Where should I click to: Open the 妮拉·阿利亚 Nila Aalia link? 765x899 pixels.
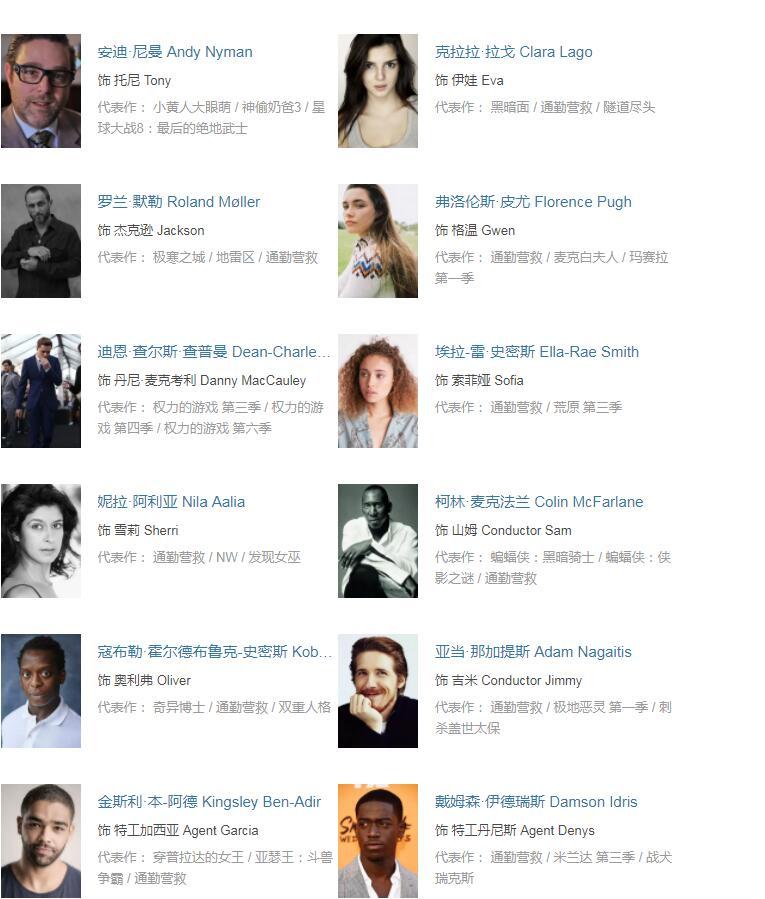[x=171, y=502]
